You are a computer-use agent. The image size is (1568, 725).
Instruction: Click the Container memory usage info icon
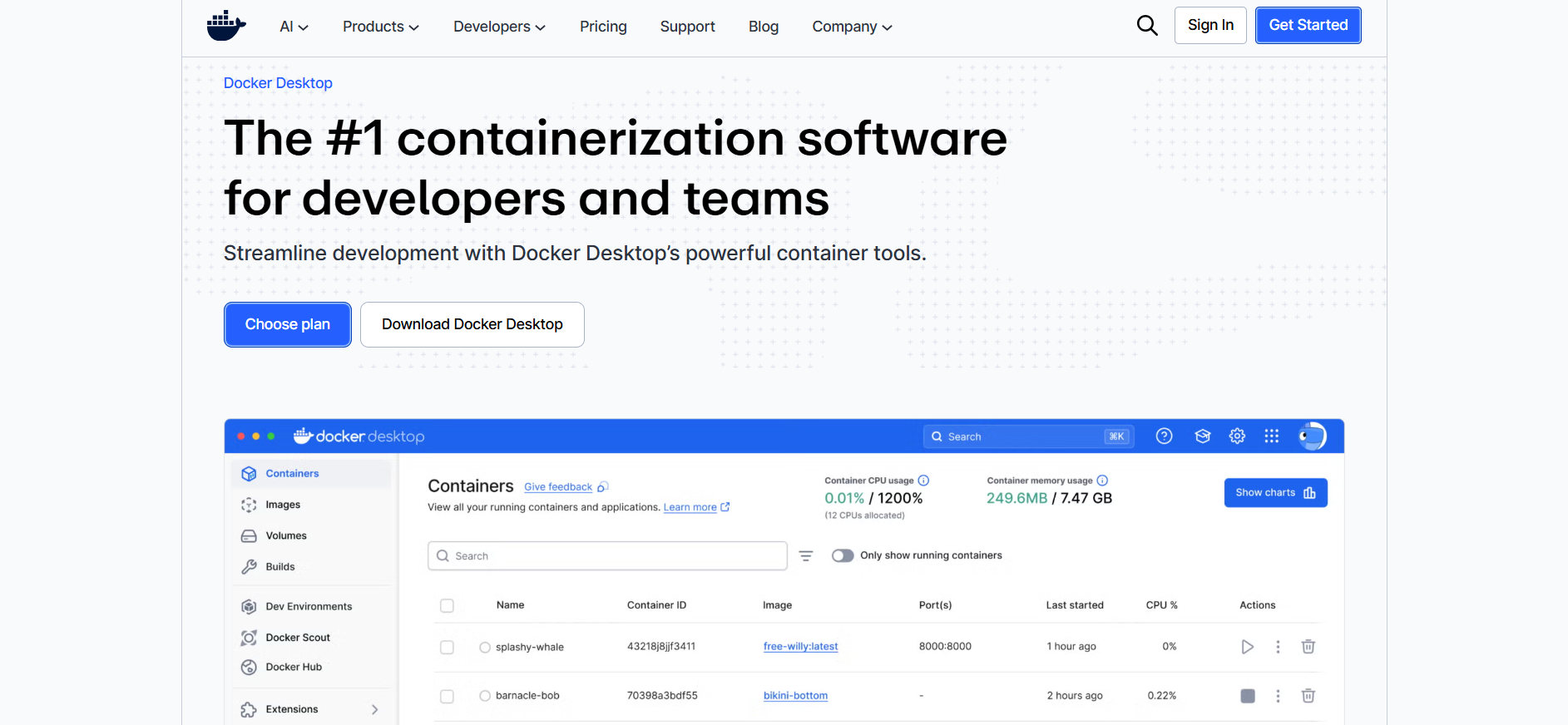click(x=1102, y=481)
